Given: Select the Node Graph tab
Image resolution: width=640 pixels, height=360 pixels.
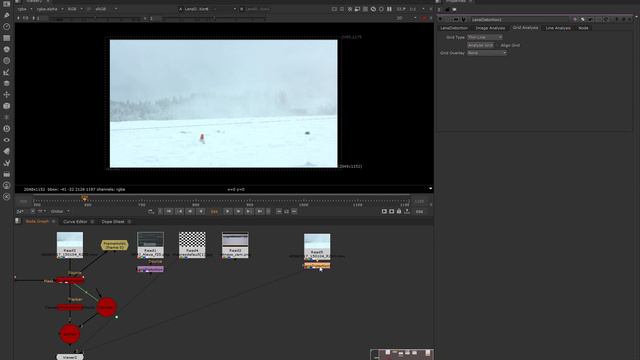Looking at the screenshot, I should tap(37, 222).
